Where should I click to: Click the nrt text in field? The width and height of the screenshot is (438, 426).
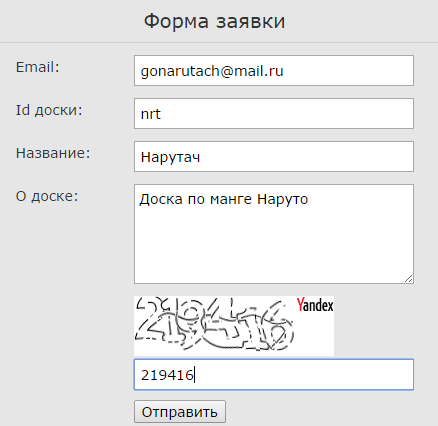[x=151, y=114]
